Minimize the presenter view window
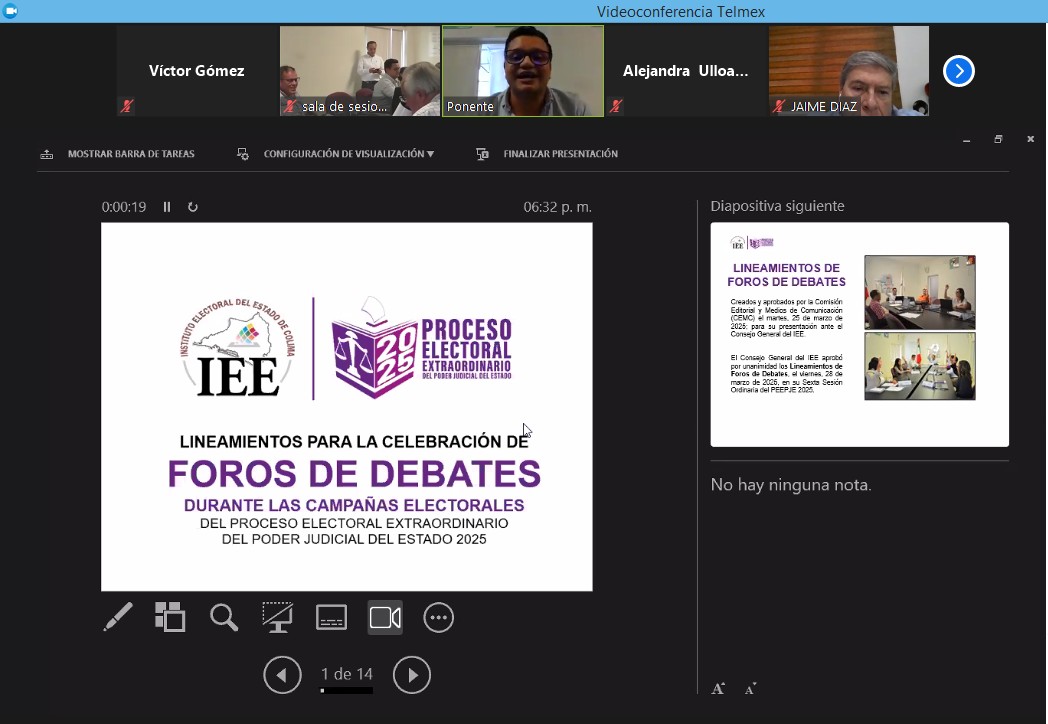The width and height of the screenshot is (1048, 724). coord(966,140)
